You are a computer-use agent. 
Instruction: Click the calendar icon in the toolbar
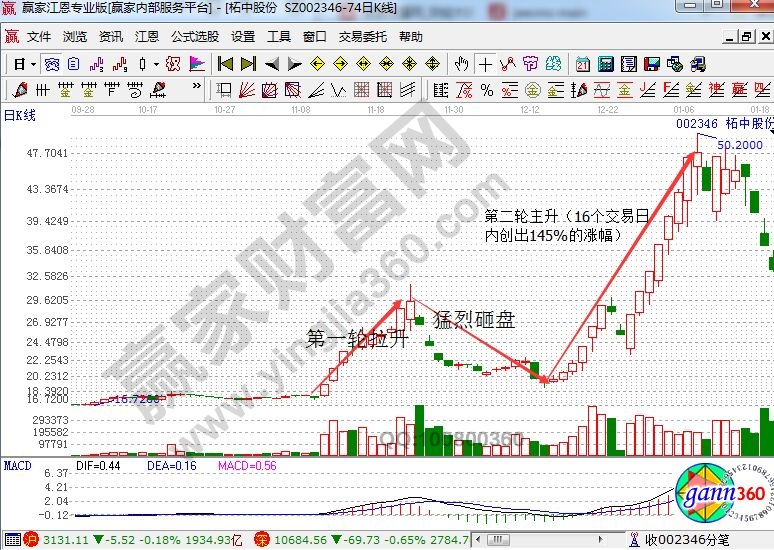tap(583, 64)
